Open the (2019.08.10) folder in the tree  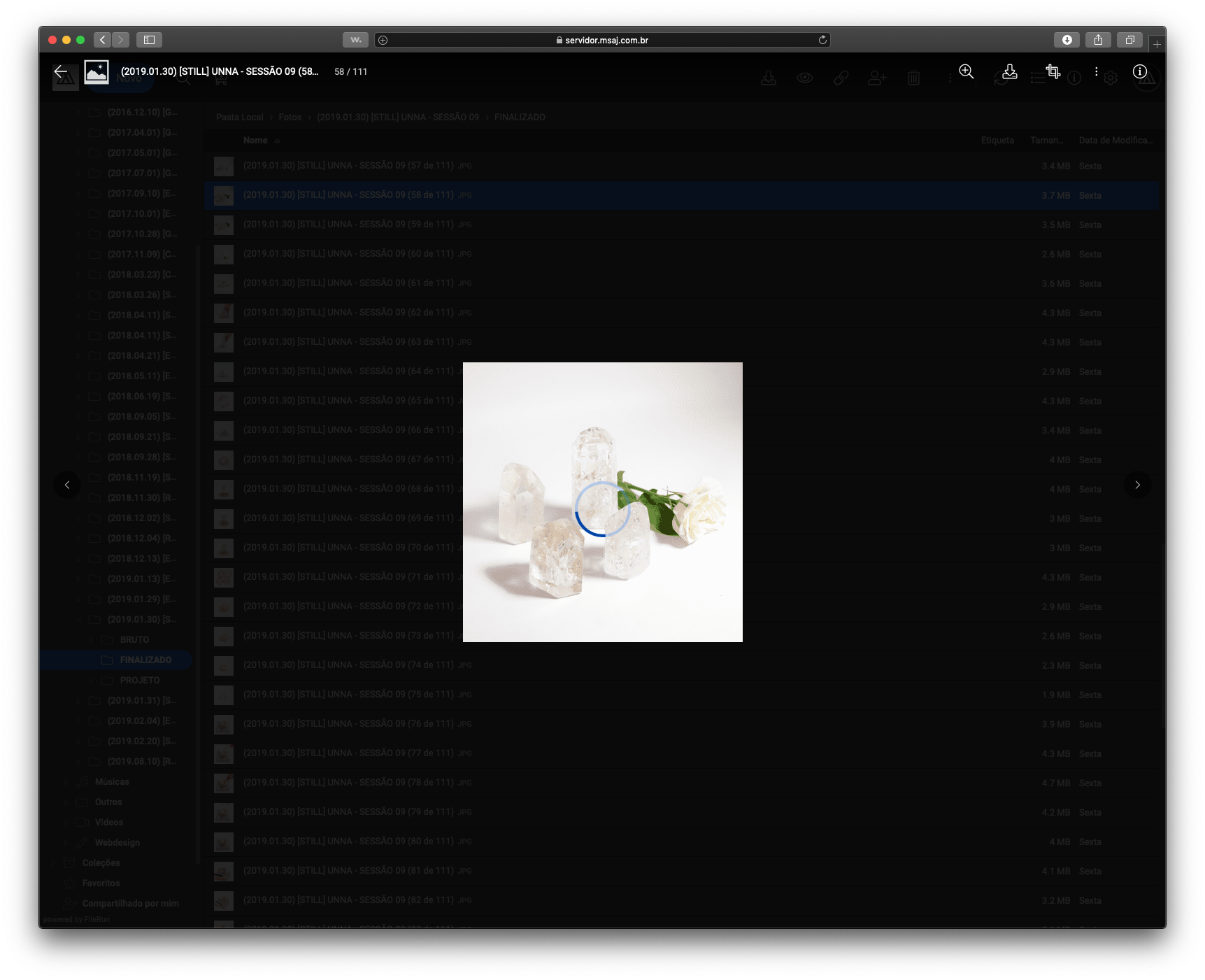(142, 762)
